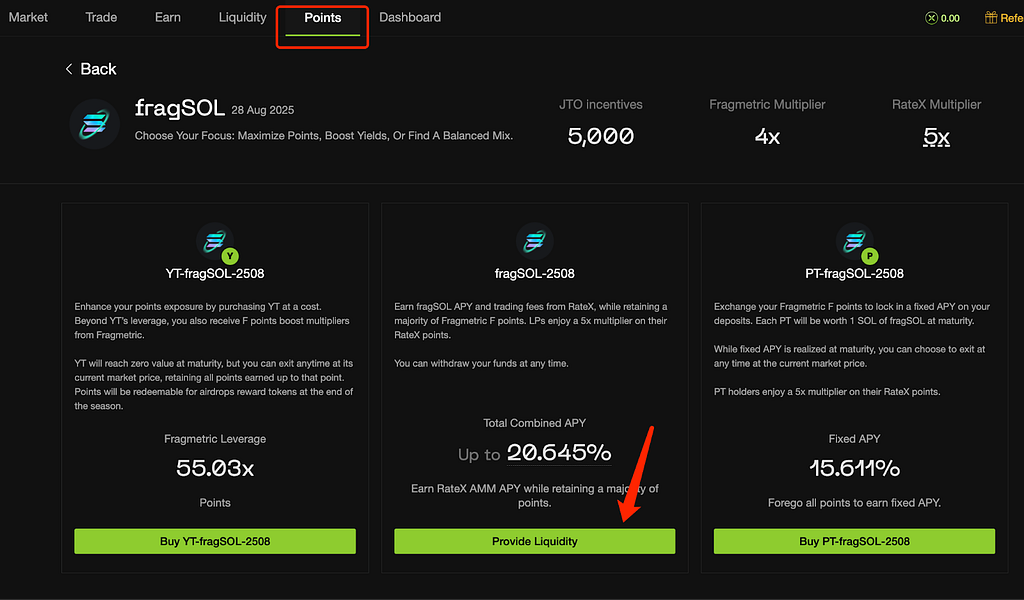The width and height of the screenshot is (1024, 600).
Task: Click the back chevron arrow icon
Action: click(69, 69)
